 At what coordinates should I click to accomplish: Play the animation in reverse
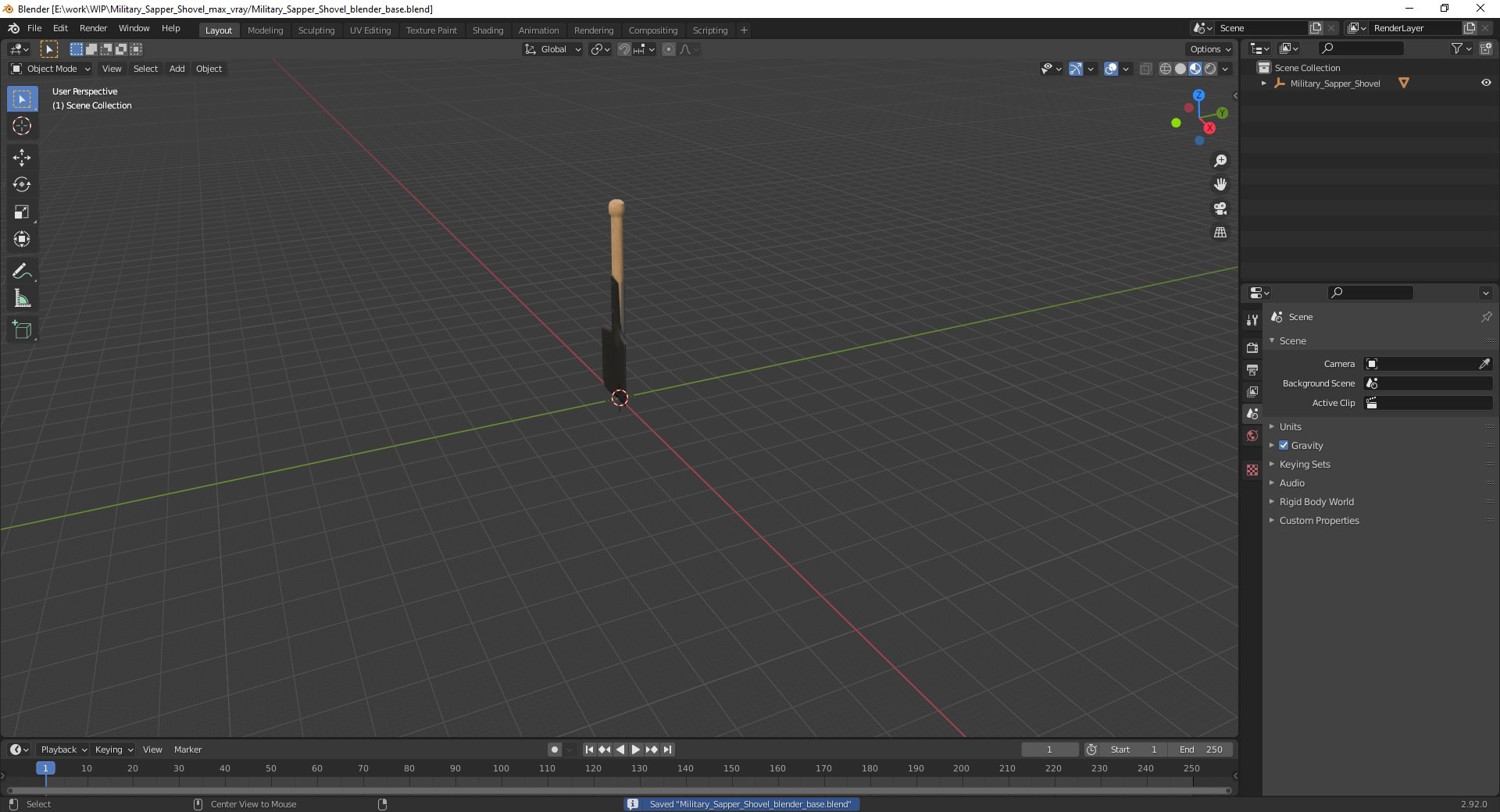coord(620,750)
